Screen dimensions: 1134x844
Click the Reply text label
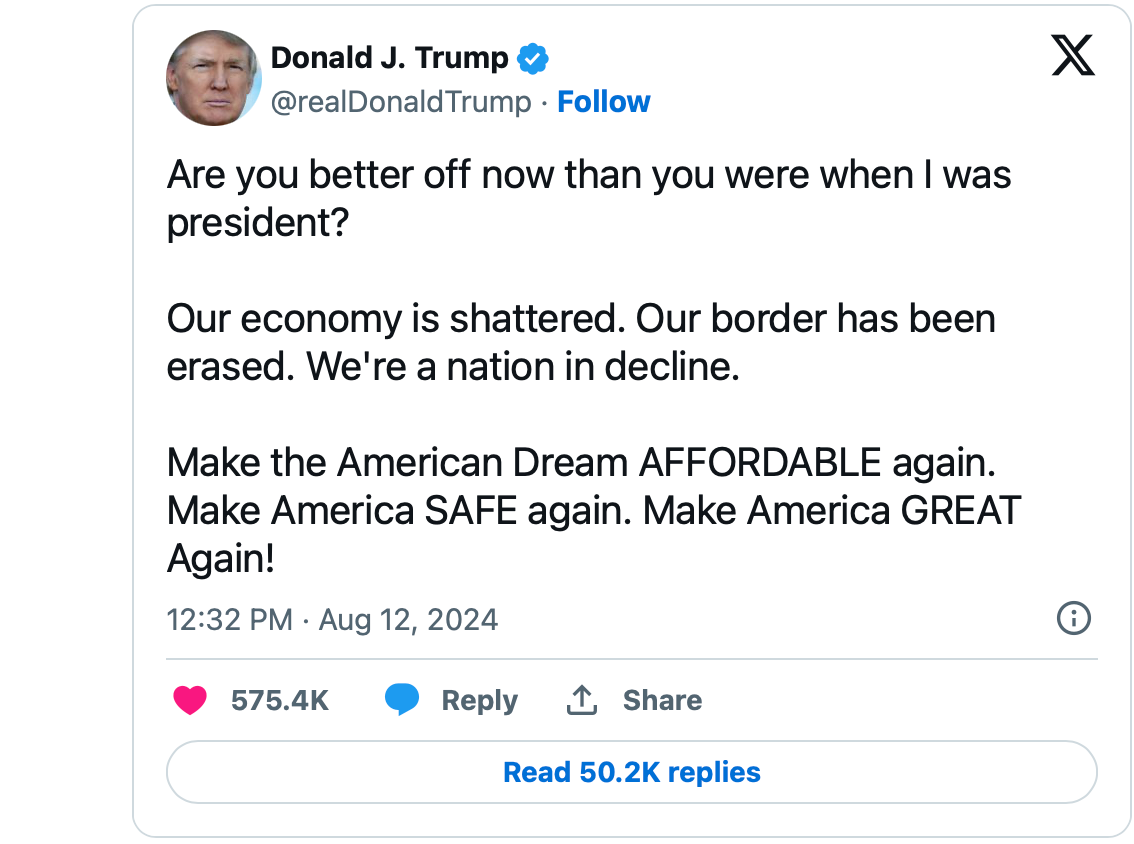[x=479, y=700]
